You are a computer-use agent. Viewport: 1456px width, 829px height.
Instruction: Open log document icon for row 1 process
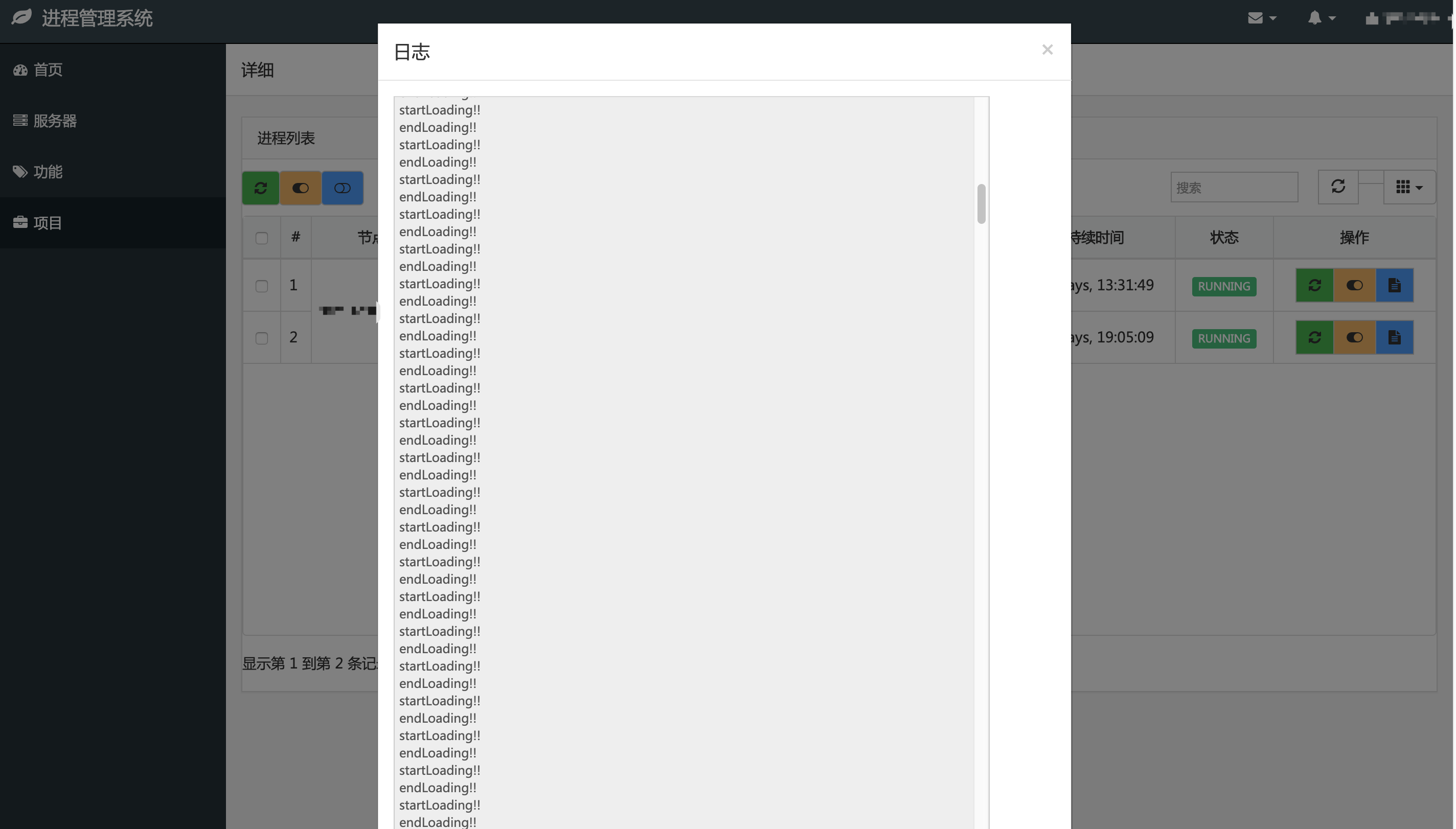(x=1395, y=285)
